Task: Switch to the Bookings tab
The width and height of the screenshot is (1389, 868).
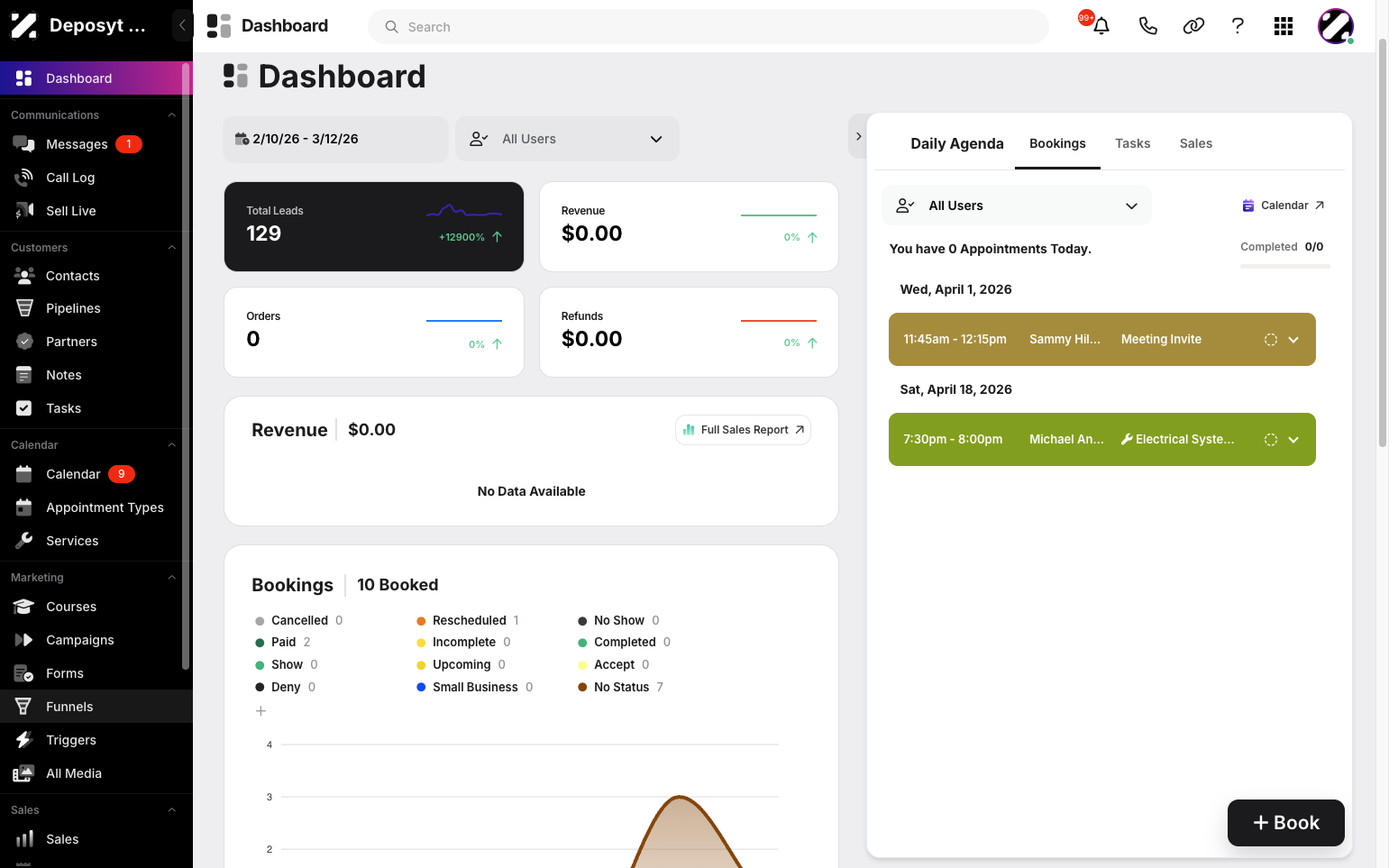Action: [x=1057, y=143]
